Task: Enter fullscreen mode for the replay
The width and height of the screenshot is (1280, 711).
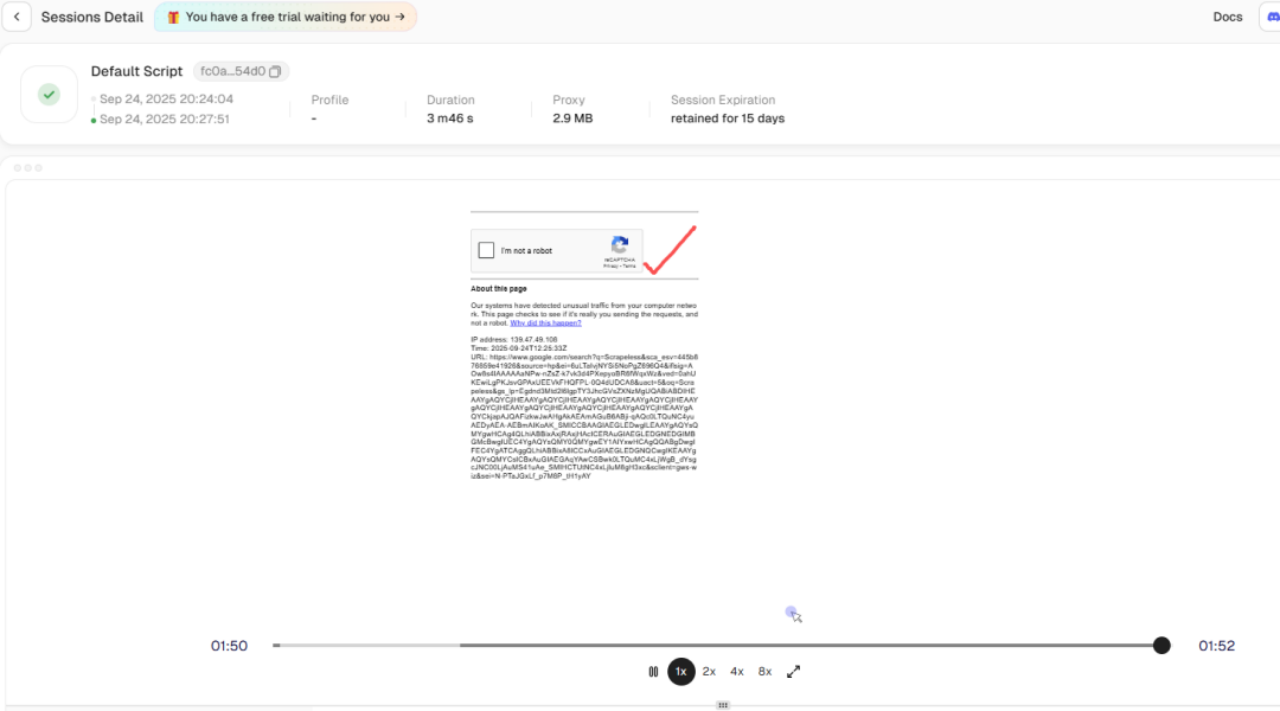Action: tap(793, 672)
